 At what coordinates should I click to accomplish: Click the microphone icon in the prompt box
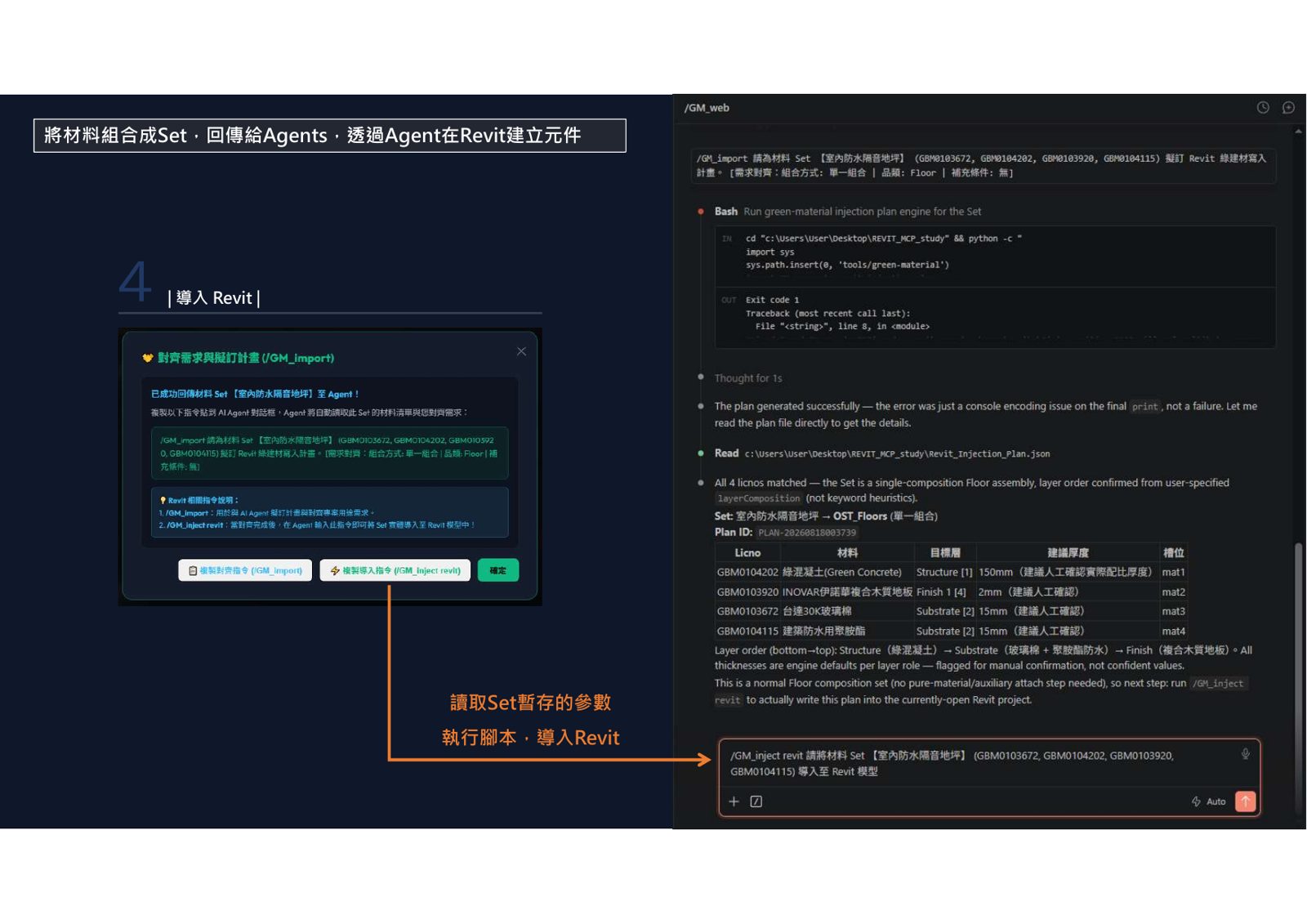coord(1245,754)
